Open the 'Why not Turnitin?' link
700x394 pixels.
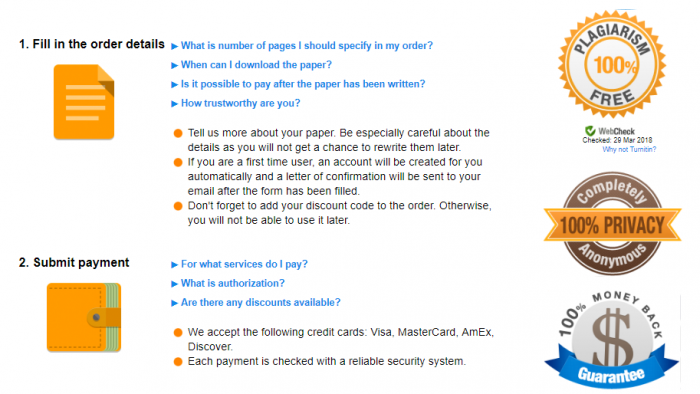629,149
